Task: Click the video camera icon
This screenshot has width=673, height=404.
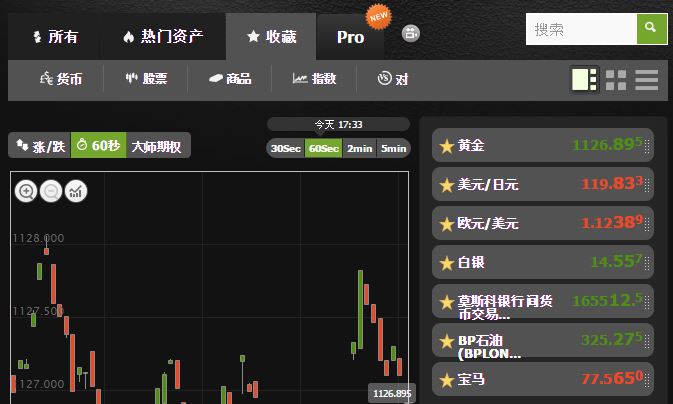Action: tap(411, 33)
